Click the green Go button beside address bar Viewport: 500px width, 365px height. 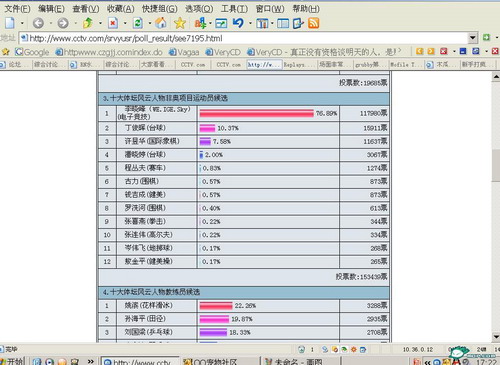click(x=486, y=37)
